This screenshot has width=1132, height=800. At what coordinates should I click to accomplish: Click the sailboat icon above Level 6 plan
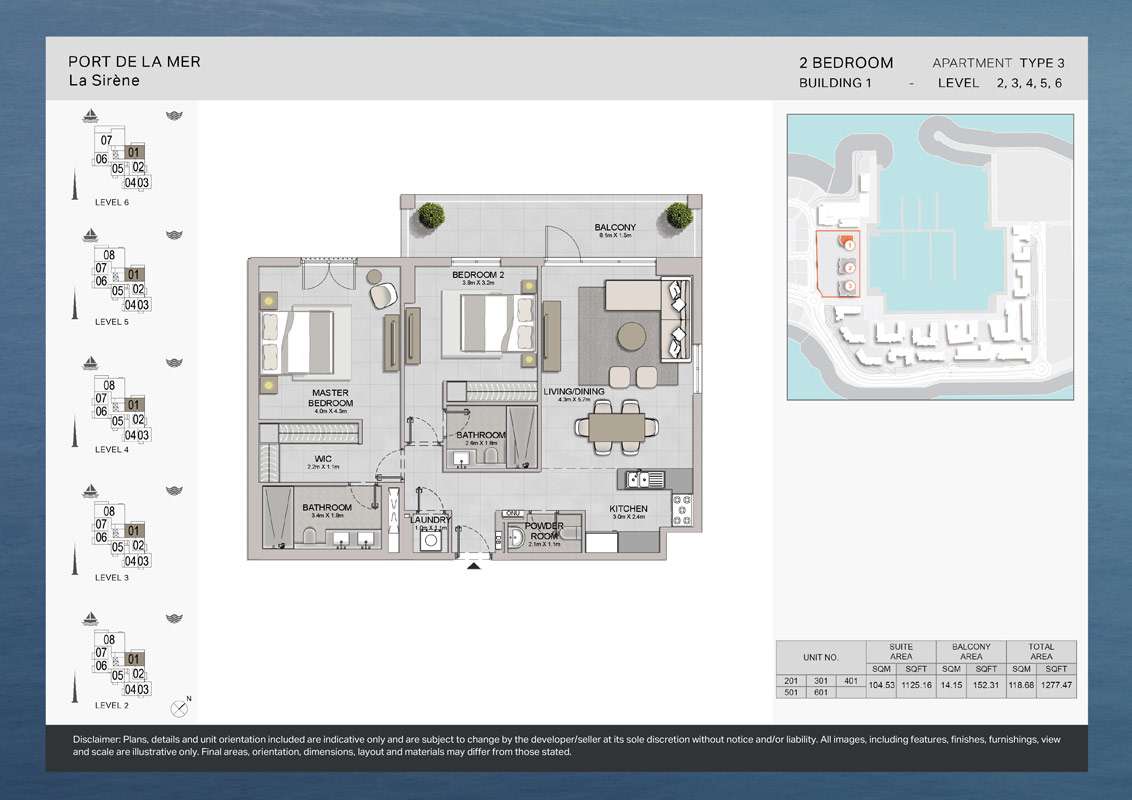(91, 116)
